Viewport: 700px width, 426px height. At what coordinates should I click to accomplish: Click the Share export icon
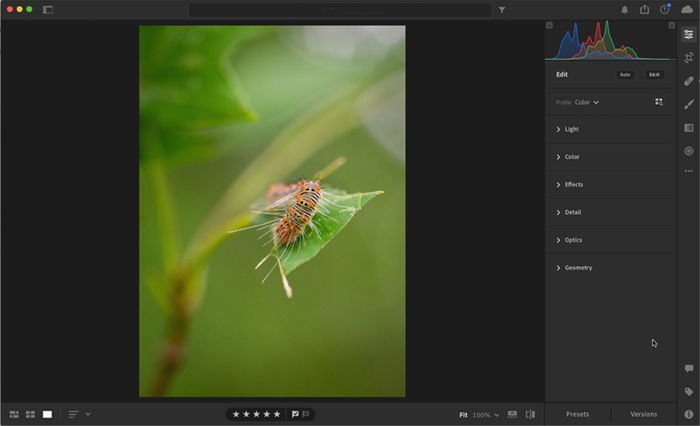click(644, 9)
